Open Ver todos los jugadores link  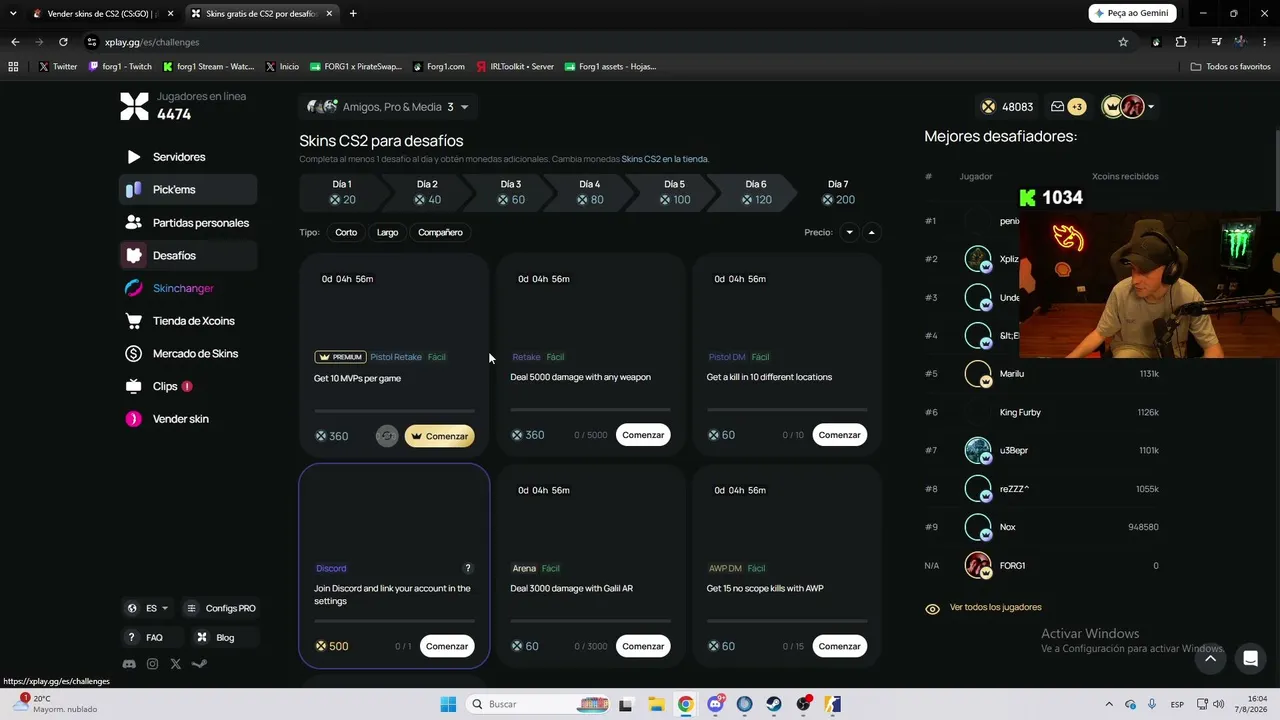[995, 607]
